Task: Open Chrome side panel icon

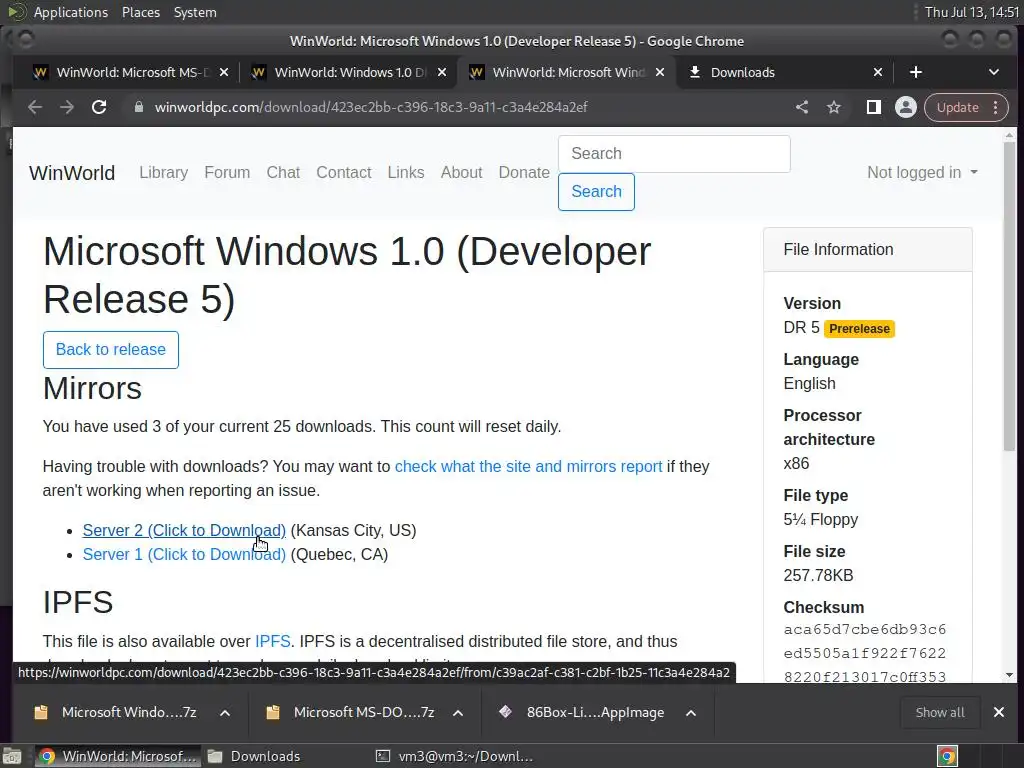Action: [x=873, y=107]
